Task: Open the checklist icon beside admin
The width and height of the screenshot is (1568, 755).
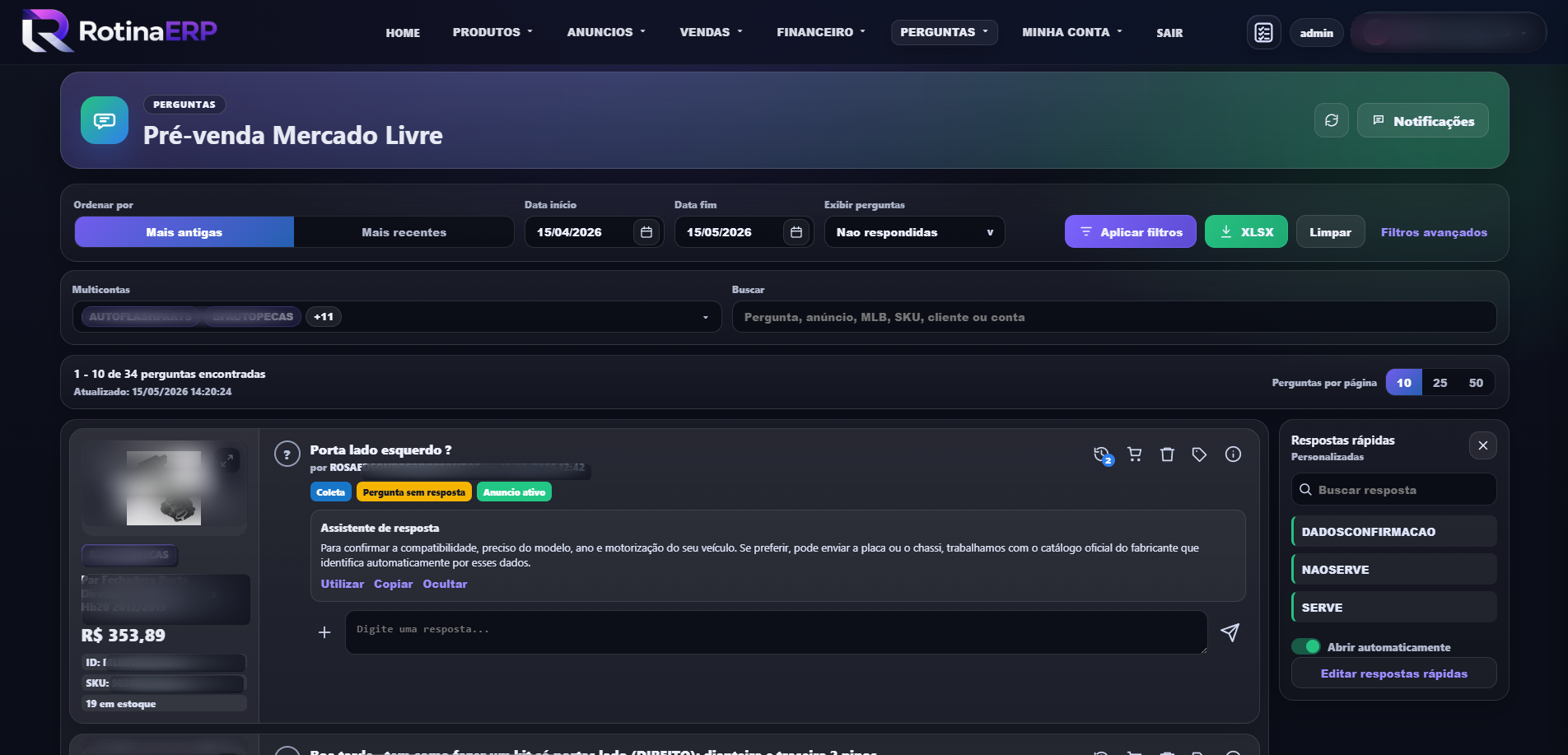Action: (x=1263, y=33)
